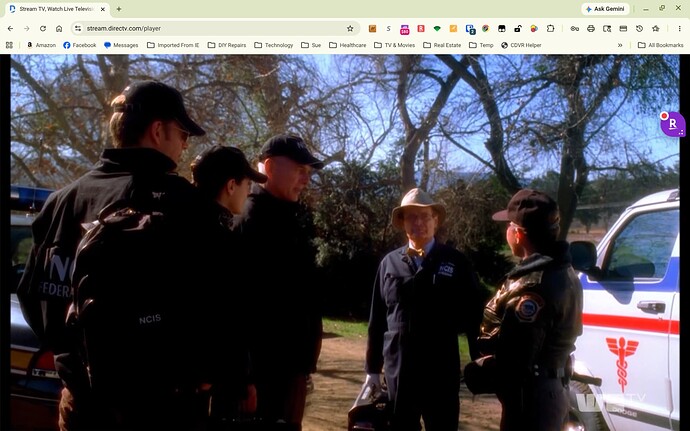Open the browser home page
Viewport: 690px width, 431px height.
tap(59, 29)
